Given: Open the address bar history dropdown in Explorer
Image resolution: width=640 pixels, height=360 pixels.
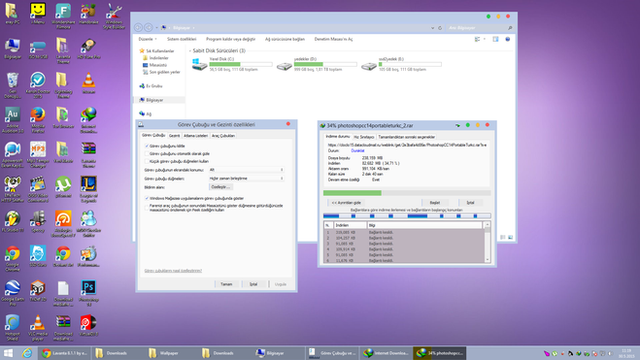Looking at the screenshot, I should (432, 28).
